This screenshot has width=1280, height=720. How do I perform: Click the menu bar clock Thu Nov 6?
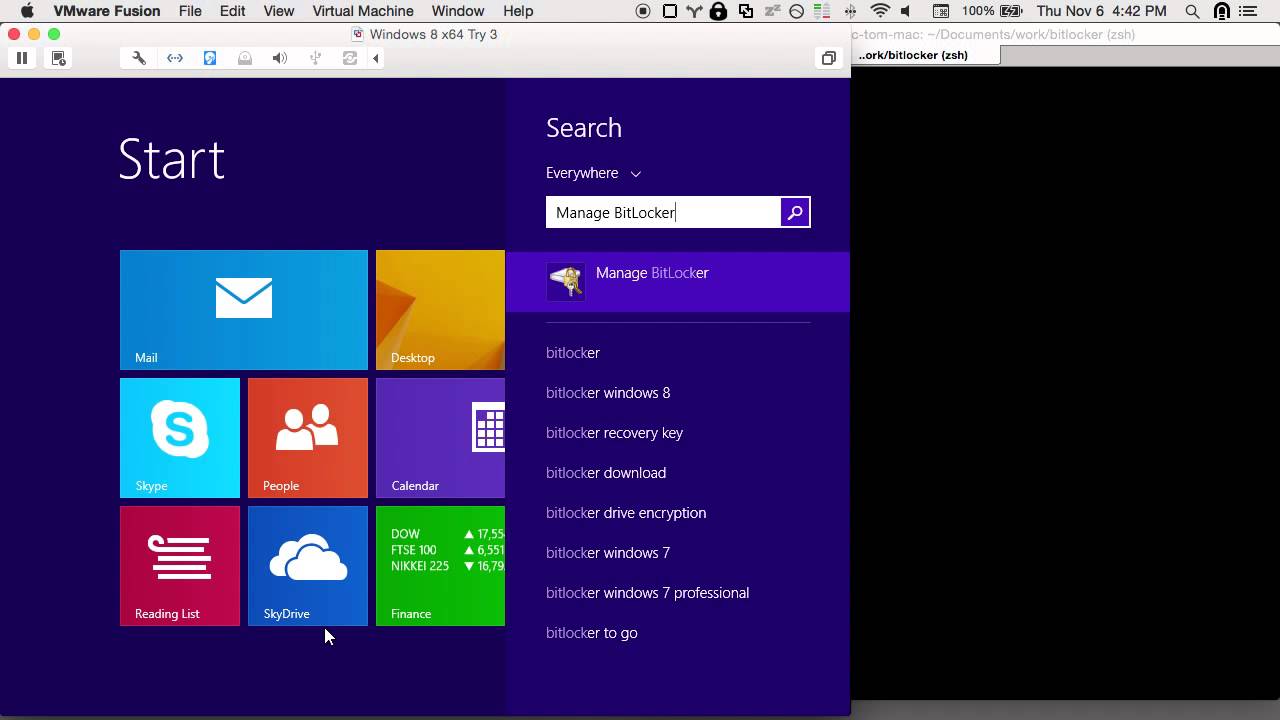pyautogui.click(x=1101, y=11)
